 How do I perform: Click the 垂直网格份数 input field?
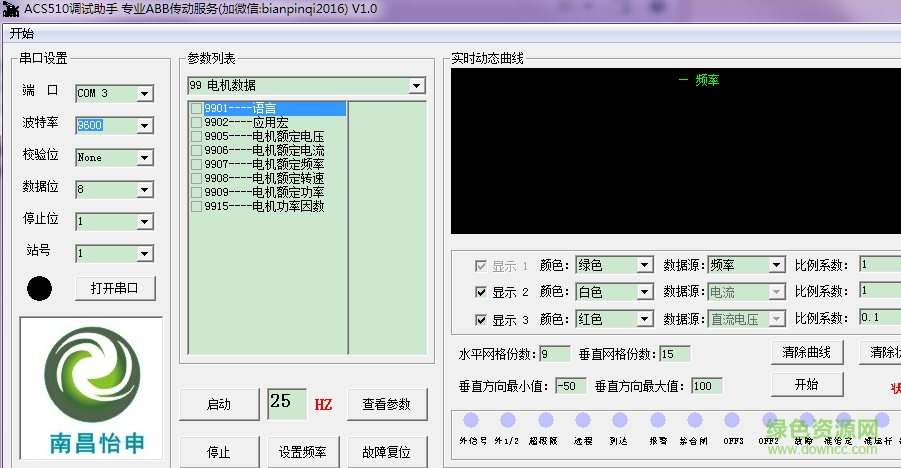[675, 354]
